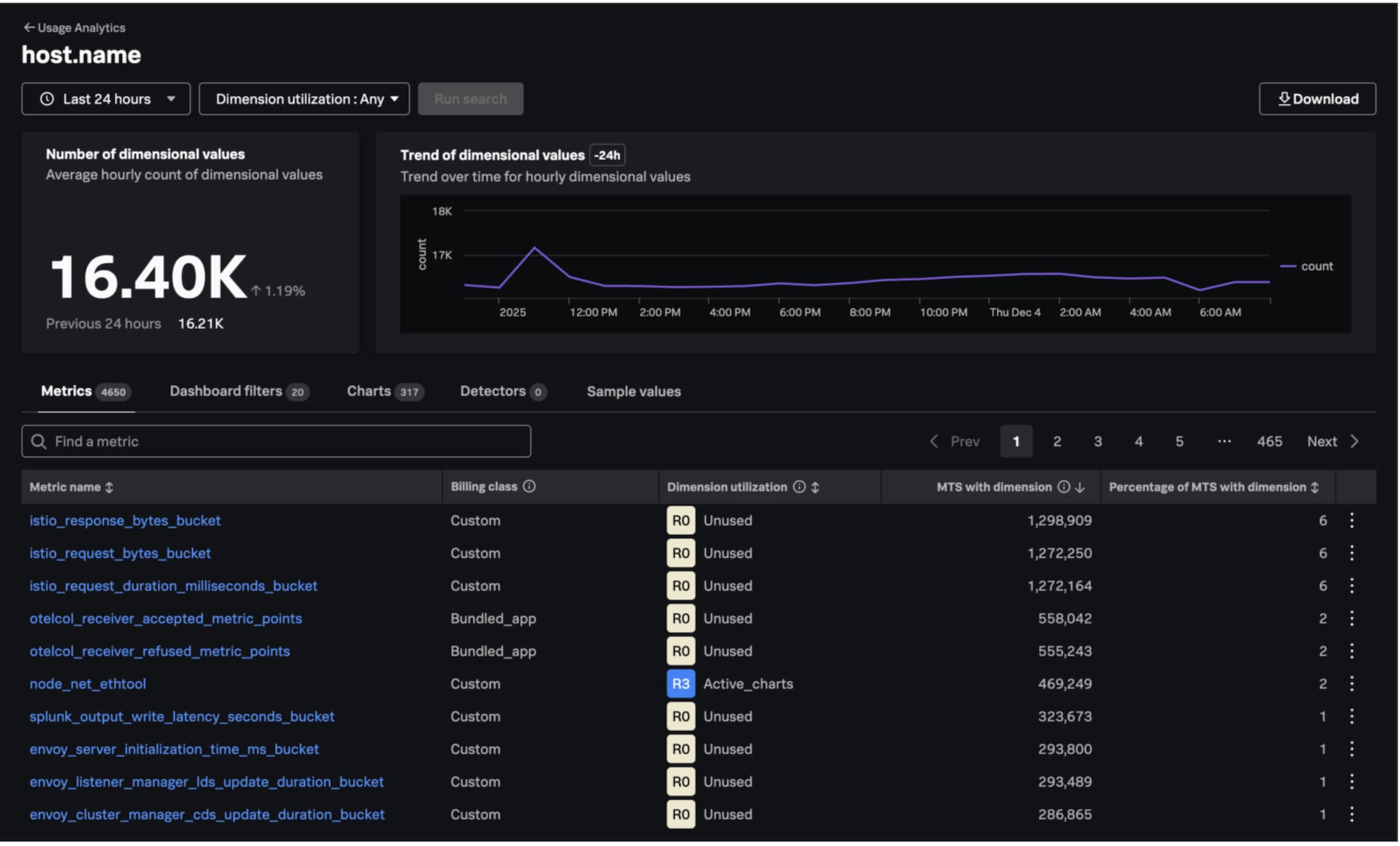1400x846 pixels.
Task: Open the Sample values tab
Action: 633,392
